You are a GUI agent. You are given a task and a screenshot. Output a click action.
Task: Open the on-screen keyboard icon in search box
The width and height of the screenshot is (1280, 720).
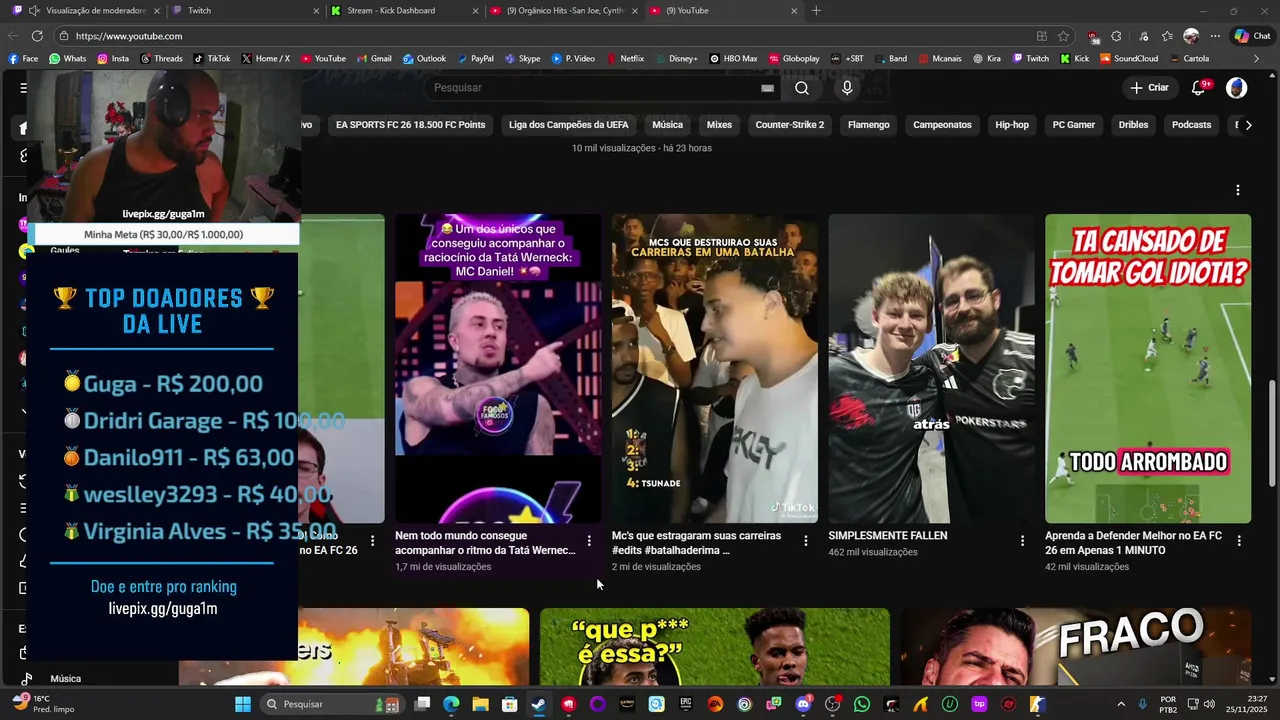click(767, 88)
